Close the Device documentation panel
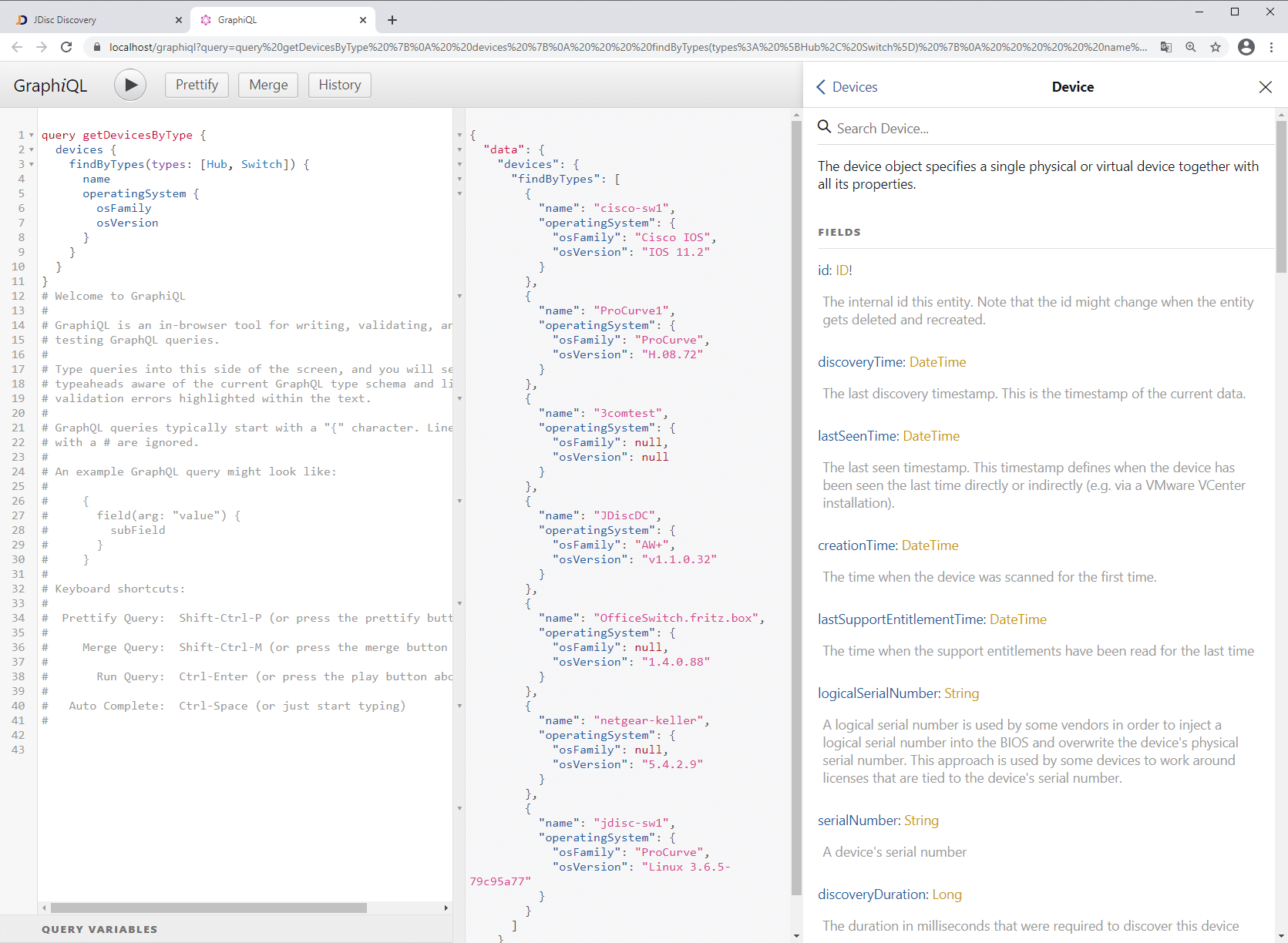Viewport: 1288px width, 943px height. click(x=1265, y=86)
